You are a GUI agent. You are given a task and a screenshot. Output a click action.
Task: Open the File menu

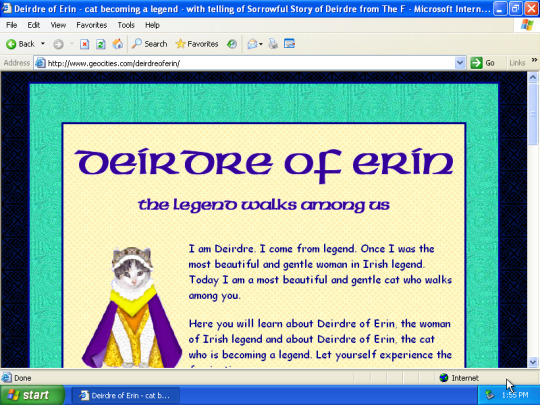click(x=11, y=25)
